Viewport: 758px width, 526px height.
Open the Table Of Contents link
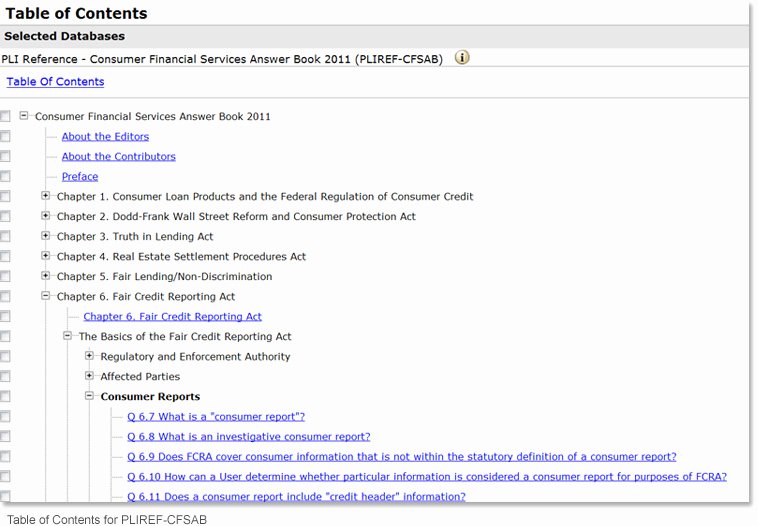coord(55,82)
